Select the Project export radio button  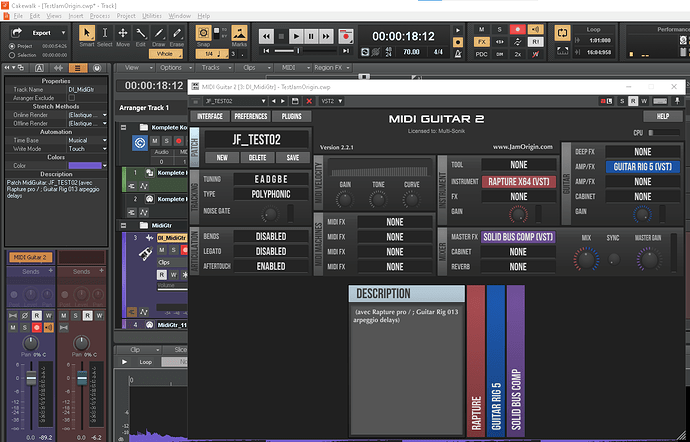click(12, 46)
